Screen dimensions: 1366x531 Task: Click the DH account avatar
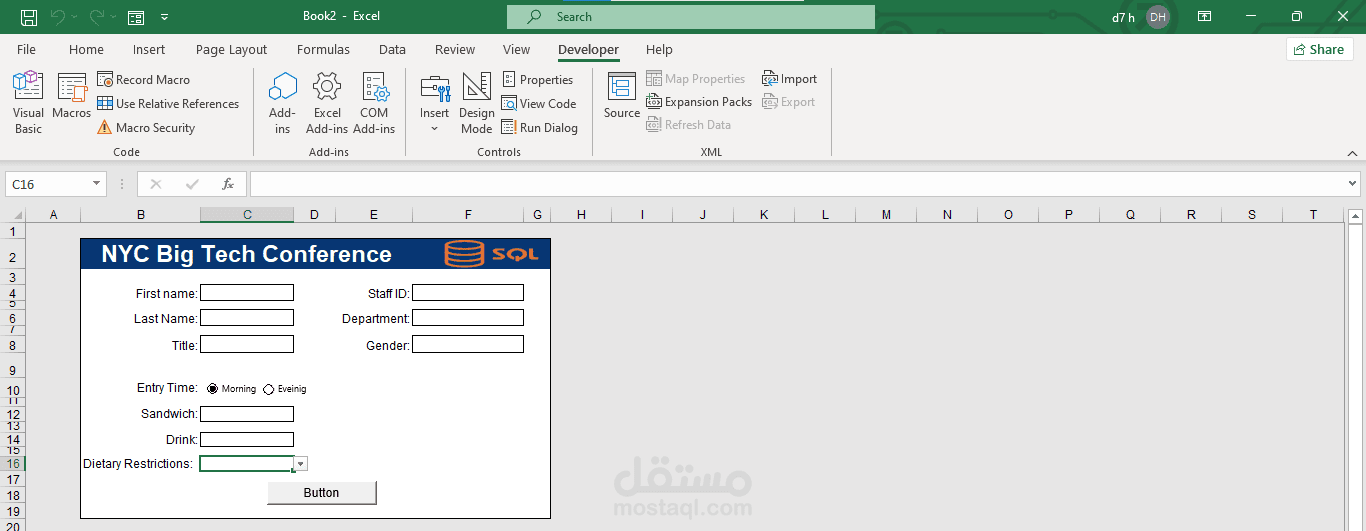1157,17
